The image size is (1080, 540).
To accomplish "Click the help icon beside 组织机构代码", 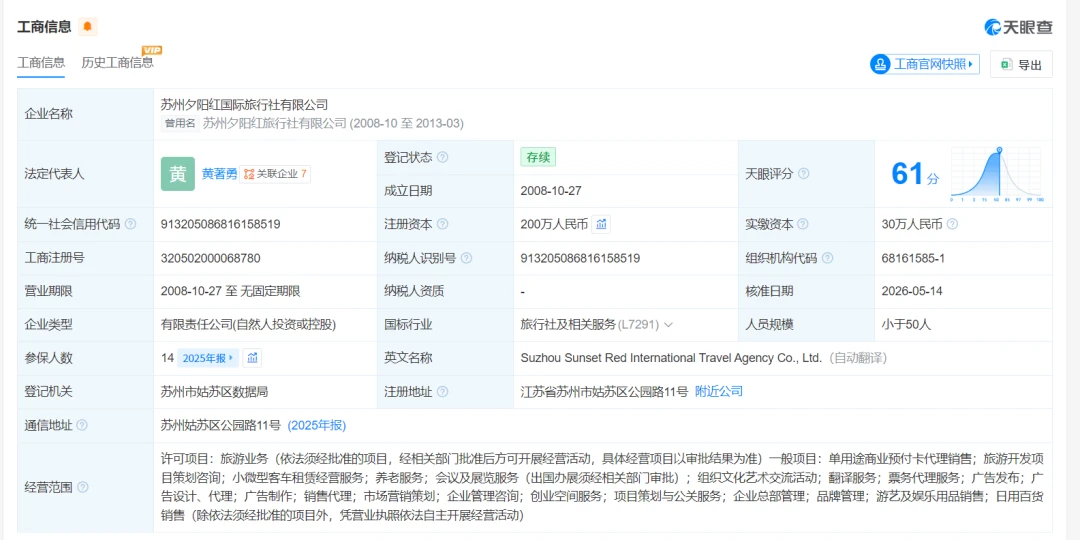I will 827,258.
